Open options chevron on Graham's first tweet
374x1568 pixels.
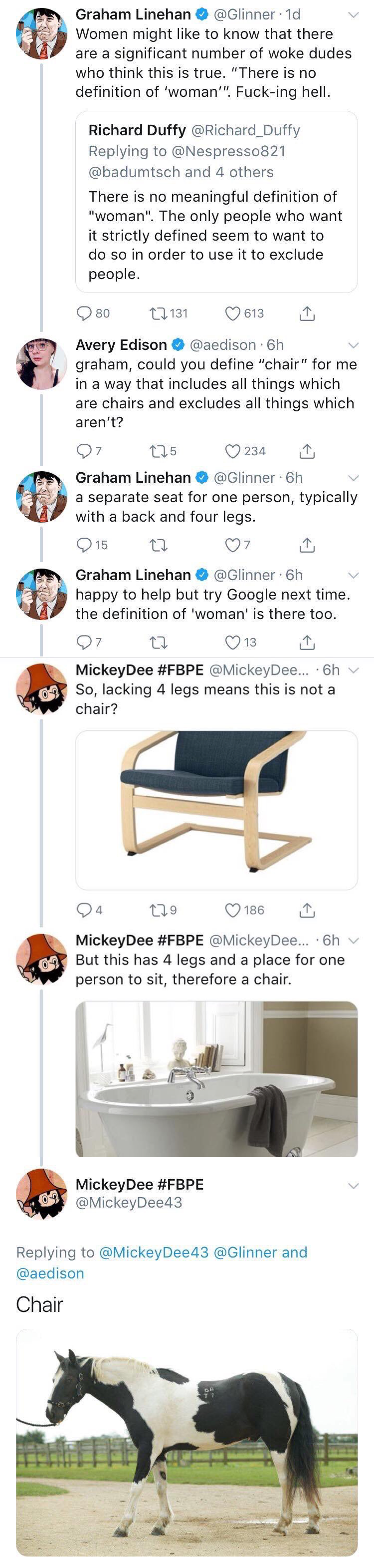[x=353, y=15]
